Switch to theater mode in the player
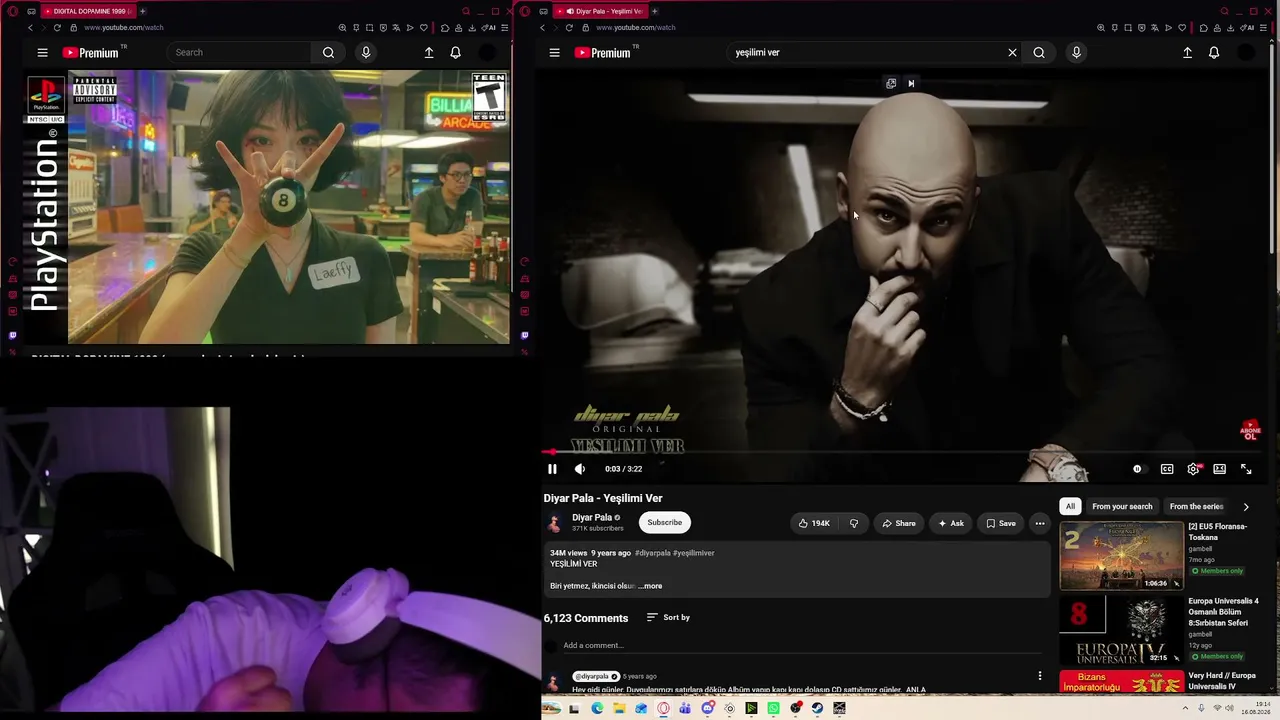The height and width of the screenshot is (720, 1280). (1220, 469)
